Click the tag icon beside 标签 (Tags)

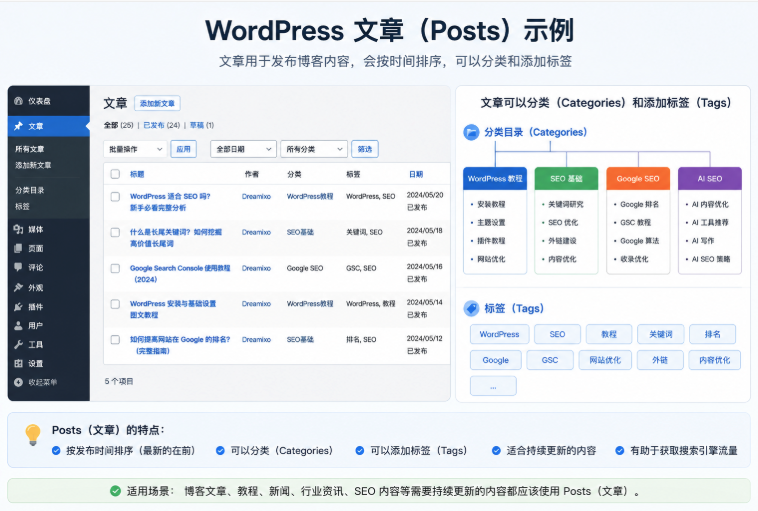point(471,308)
